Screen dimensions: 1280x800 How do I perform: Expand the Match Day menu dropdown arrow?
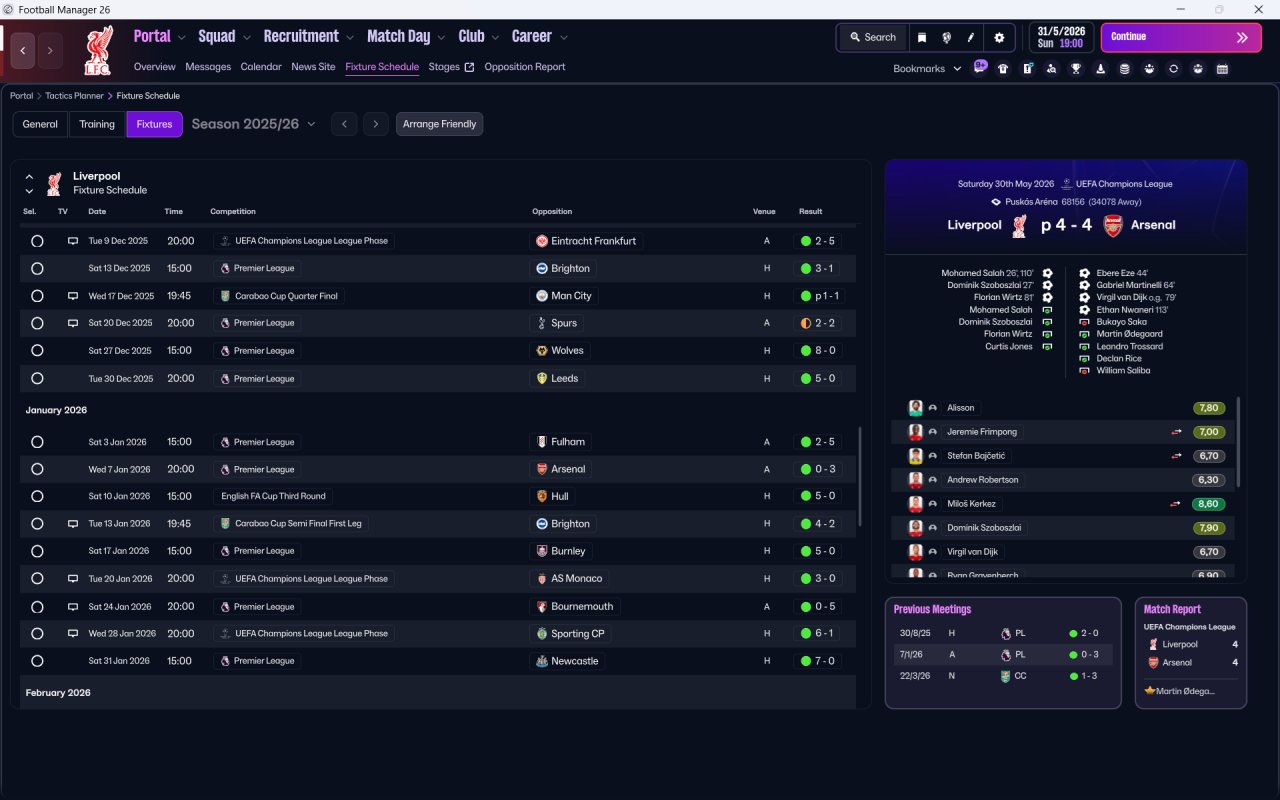click(x=441, y=38)
